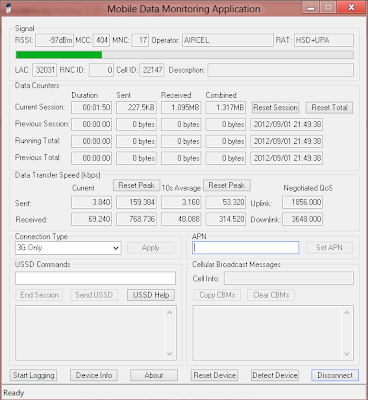Click the Disconnect button
Image resolution: width=368 pixels, height=400 pixels.
(335, 375)
